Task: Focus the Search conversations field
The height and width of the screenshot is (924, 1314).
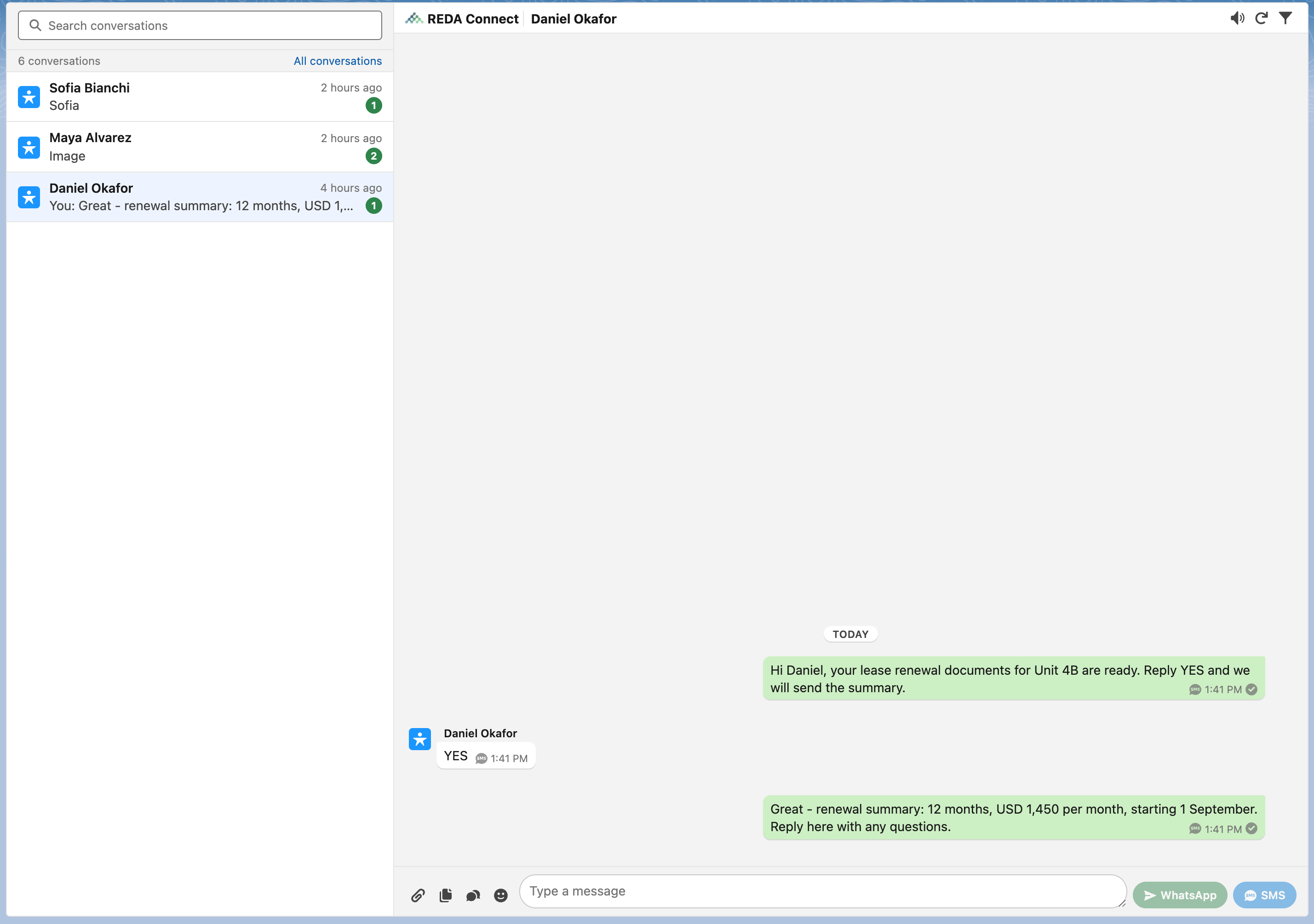Action: 200,26
